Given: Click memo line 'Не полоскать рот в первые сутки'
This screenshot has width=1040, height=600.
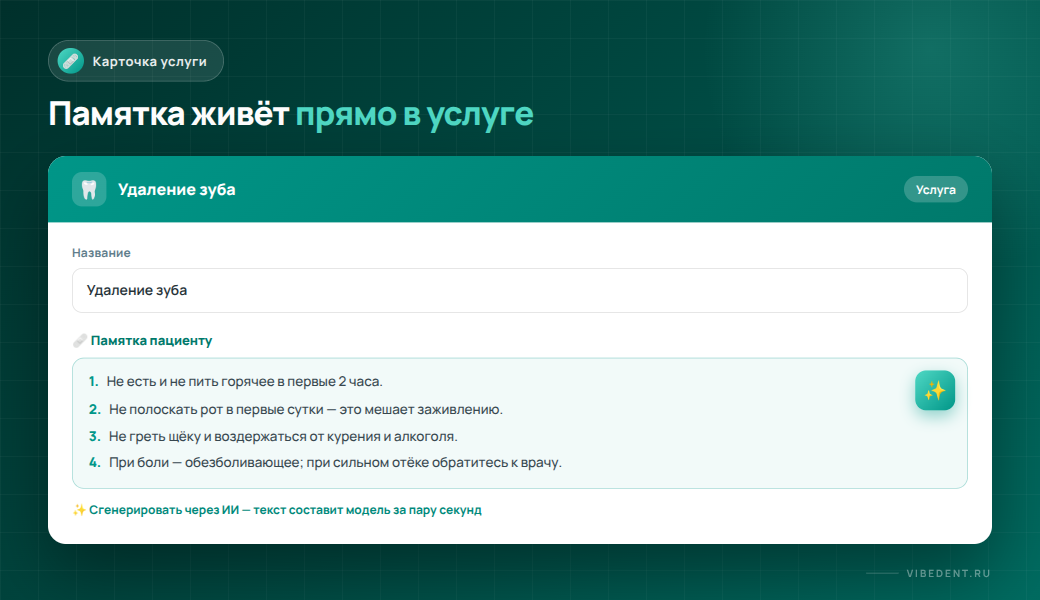Looking at the screenshot, I should [x=296, y=410].
